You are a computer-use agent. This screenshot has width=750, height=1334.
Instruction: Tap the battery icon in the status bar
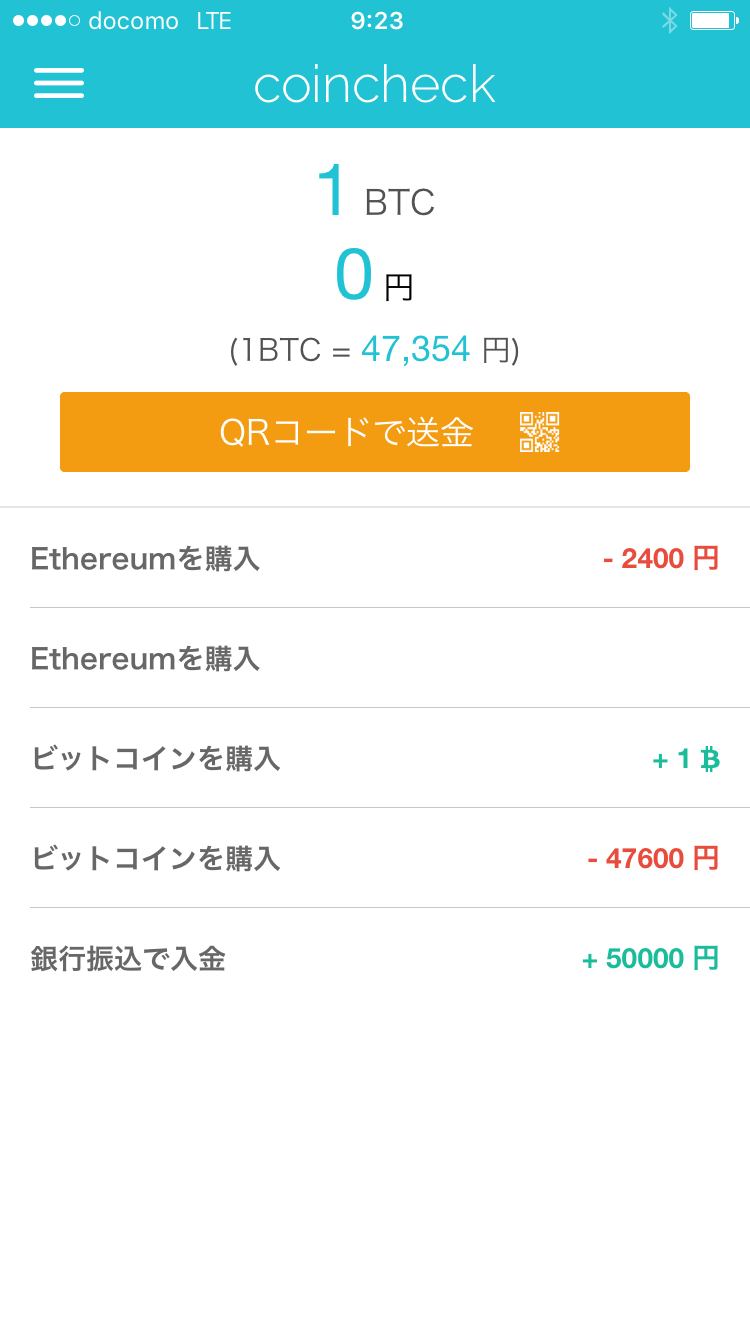tap(713, 21)
